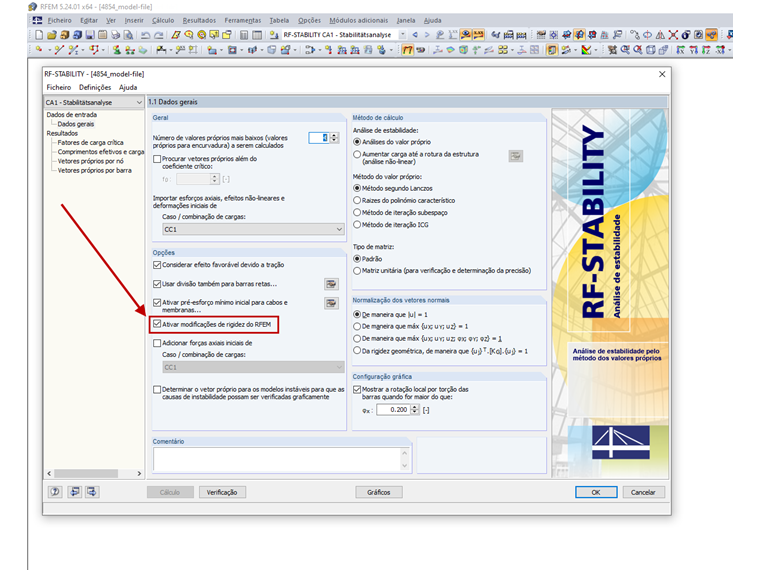This screenshot has width=760, height=570.
Task: Open the minimum prestress settings icon
Action: (331, 303)
